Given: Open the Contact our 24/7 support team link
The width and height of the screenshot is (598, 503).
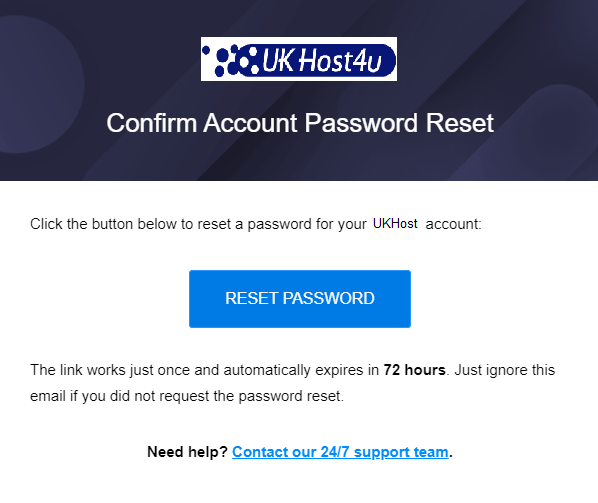Looking at the screenshot, I should pos(340,452).
